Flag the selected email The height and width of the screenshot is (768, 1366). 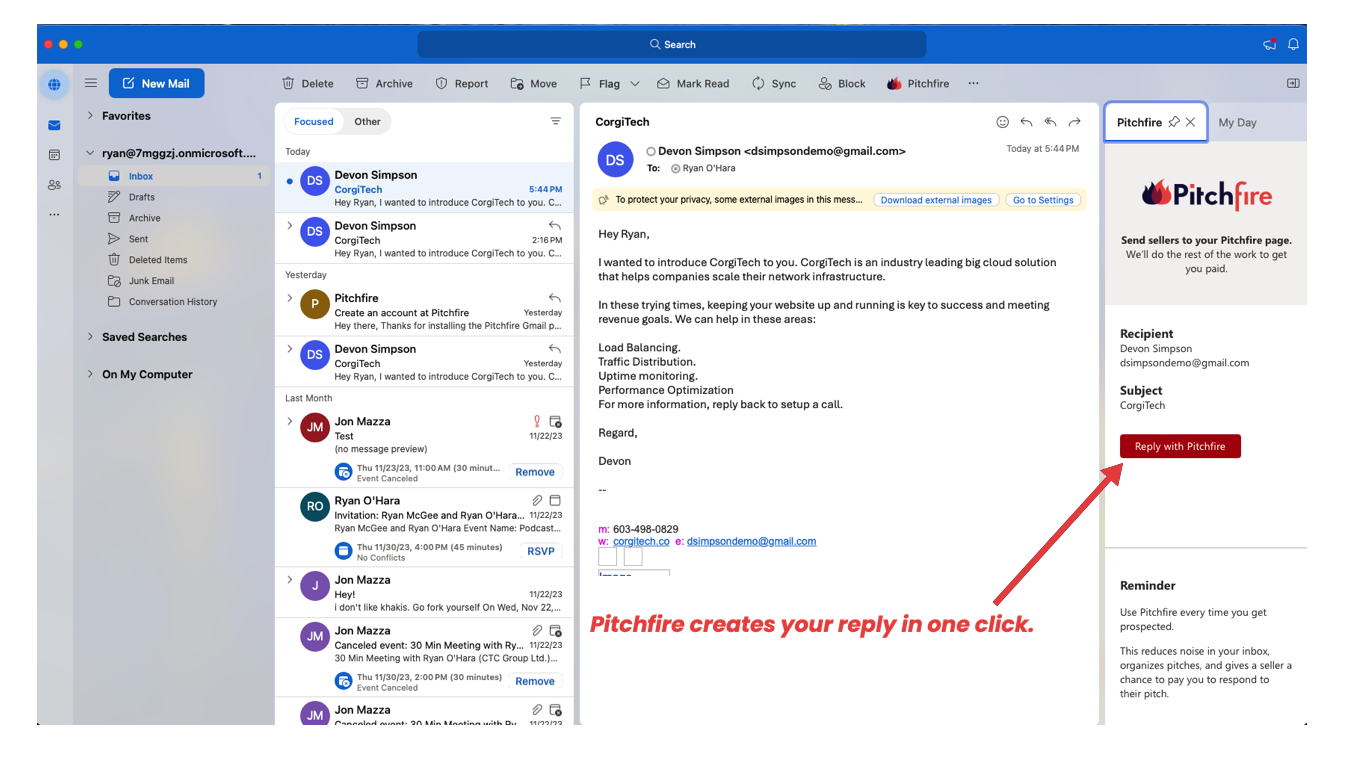click(x=600, y=84)
